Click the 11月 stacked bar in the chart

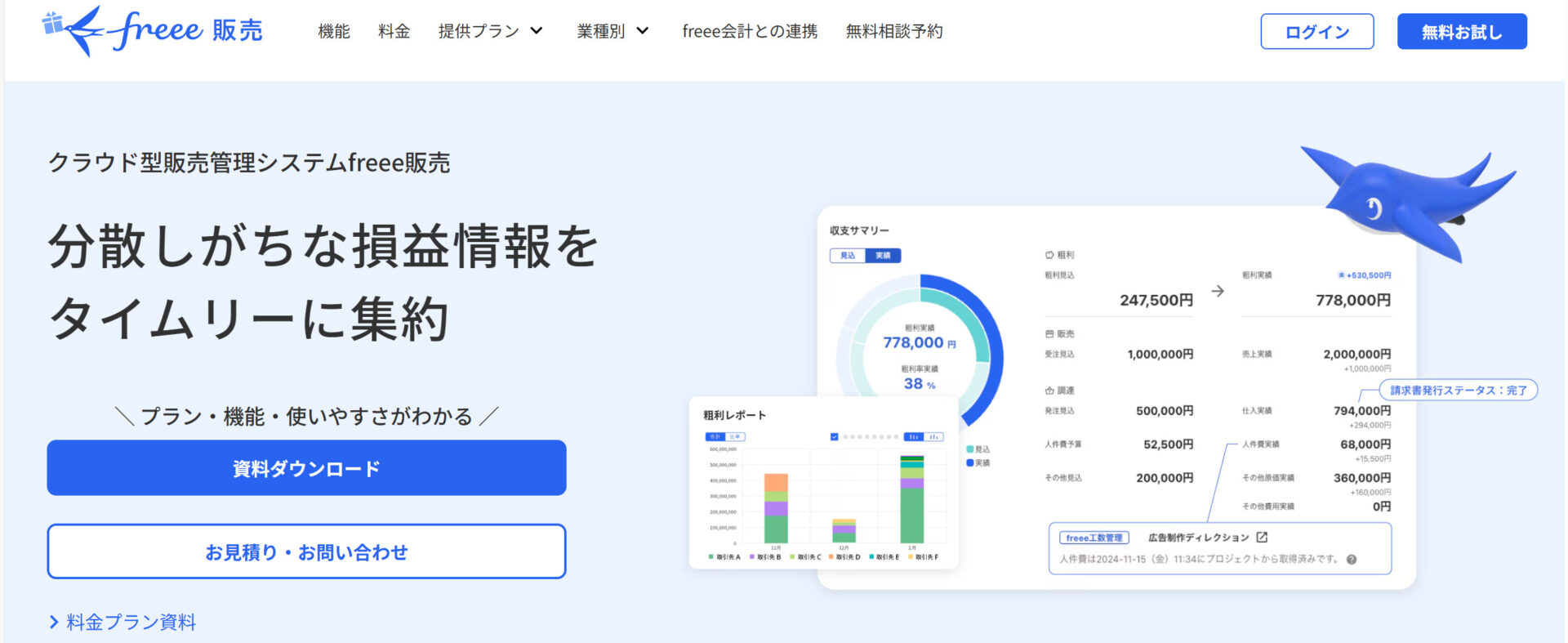pos(776,508)
